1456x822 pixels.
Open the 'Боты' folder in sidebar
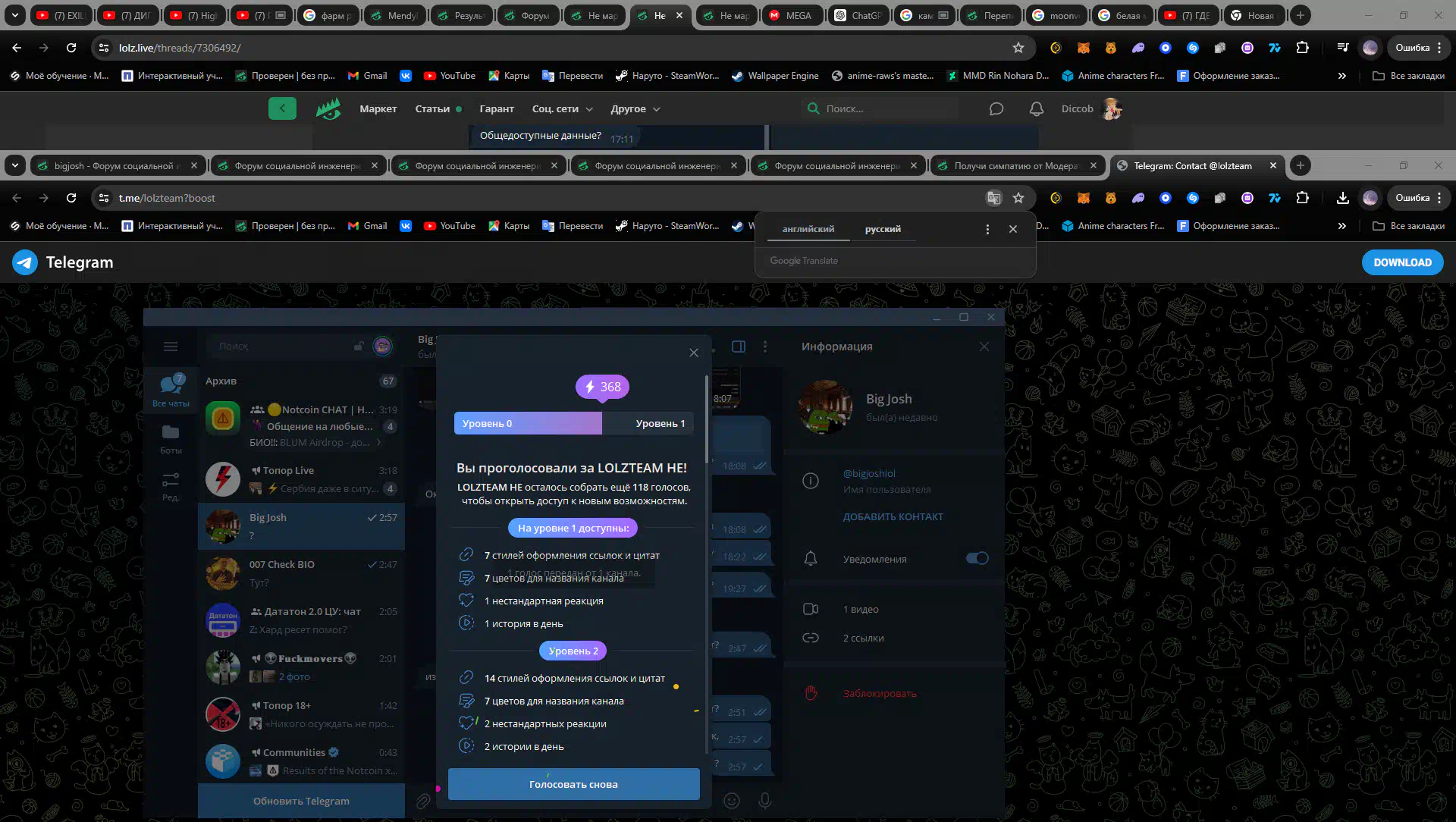tap(171, 439)
